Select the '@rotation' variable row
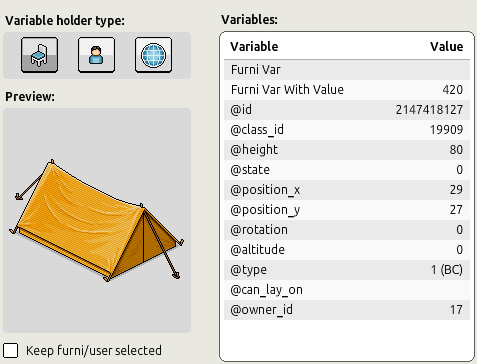The height and width of the screenshot is (364, 477). pos(347,230)
